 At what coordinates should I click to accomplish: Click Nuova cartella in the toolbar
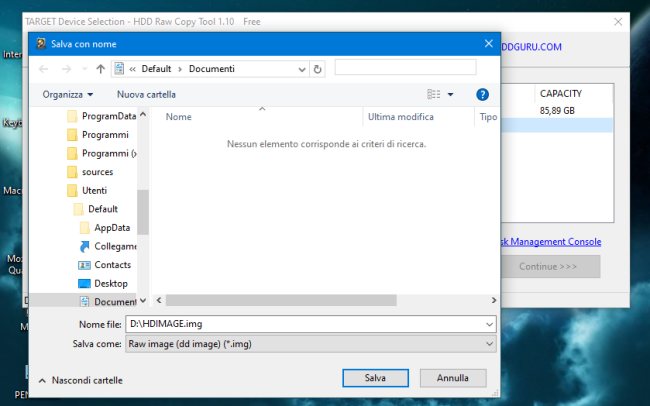(146, 95)
